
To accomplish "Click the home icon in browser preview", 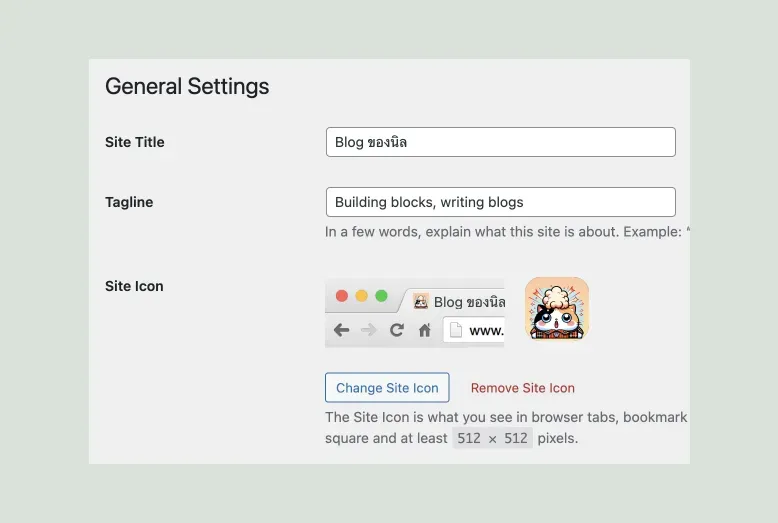I will [425, 330].
